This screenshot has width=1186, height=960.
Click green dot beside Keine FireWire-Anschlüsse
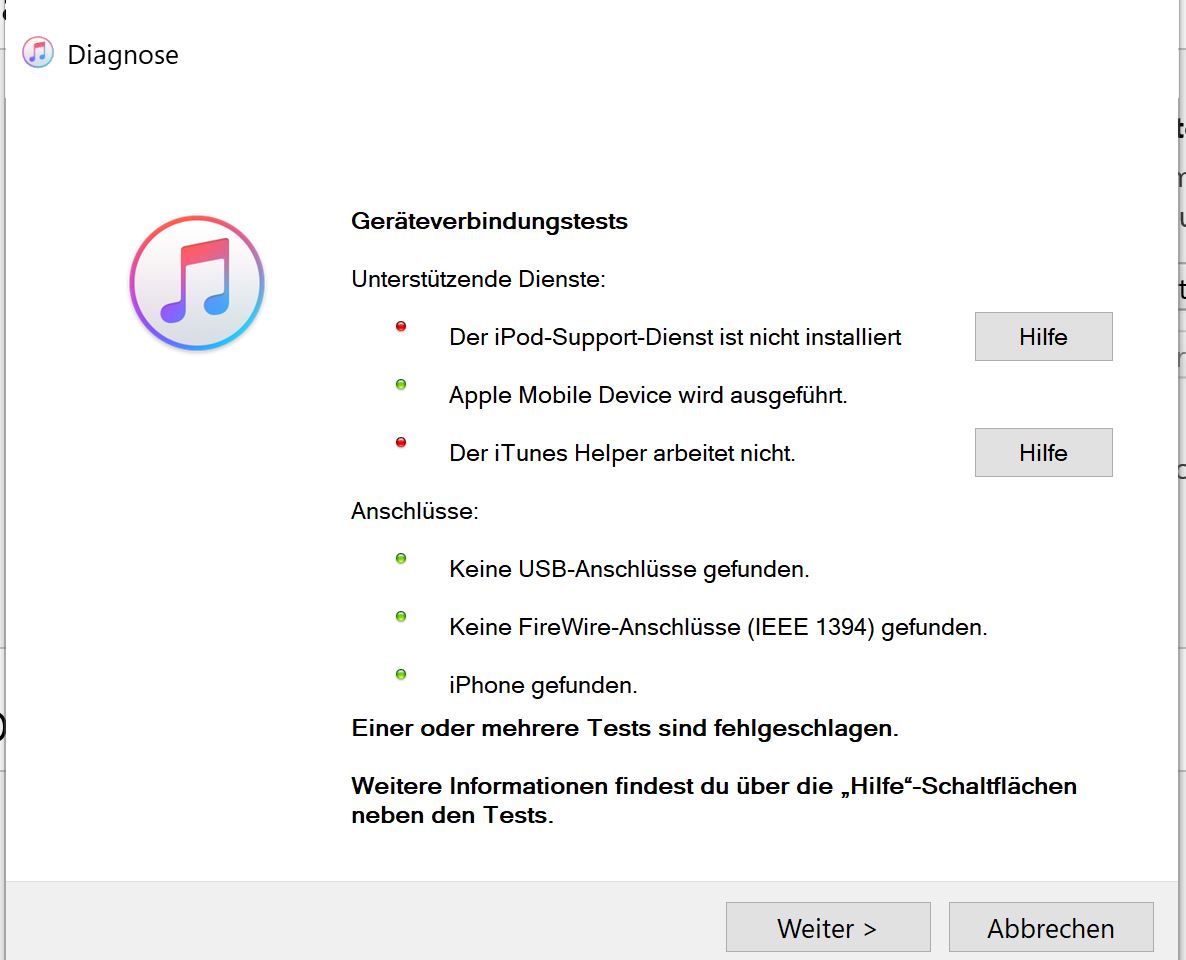click(401, 616)
